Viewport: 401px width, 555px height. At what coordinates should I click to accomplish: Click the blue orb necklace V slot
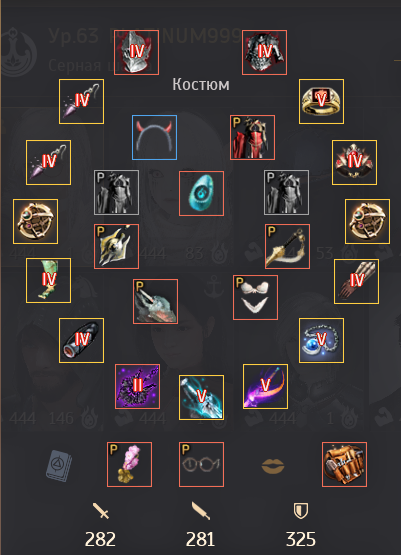coord(321,341)
